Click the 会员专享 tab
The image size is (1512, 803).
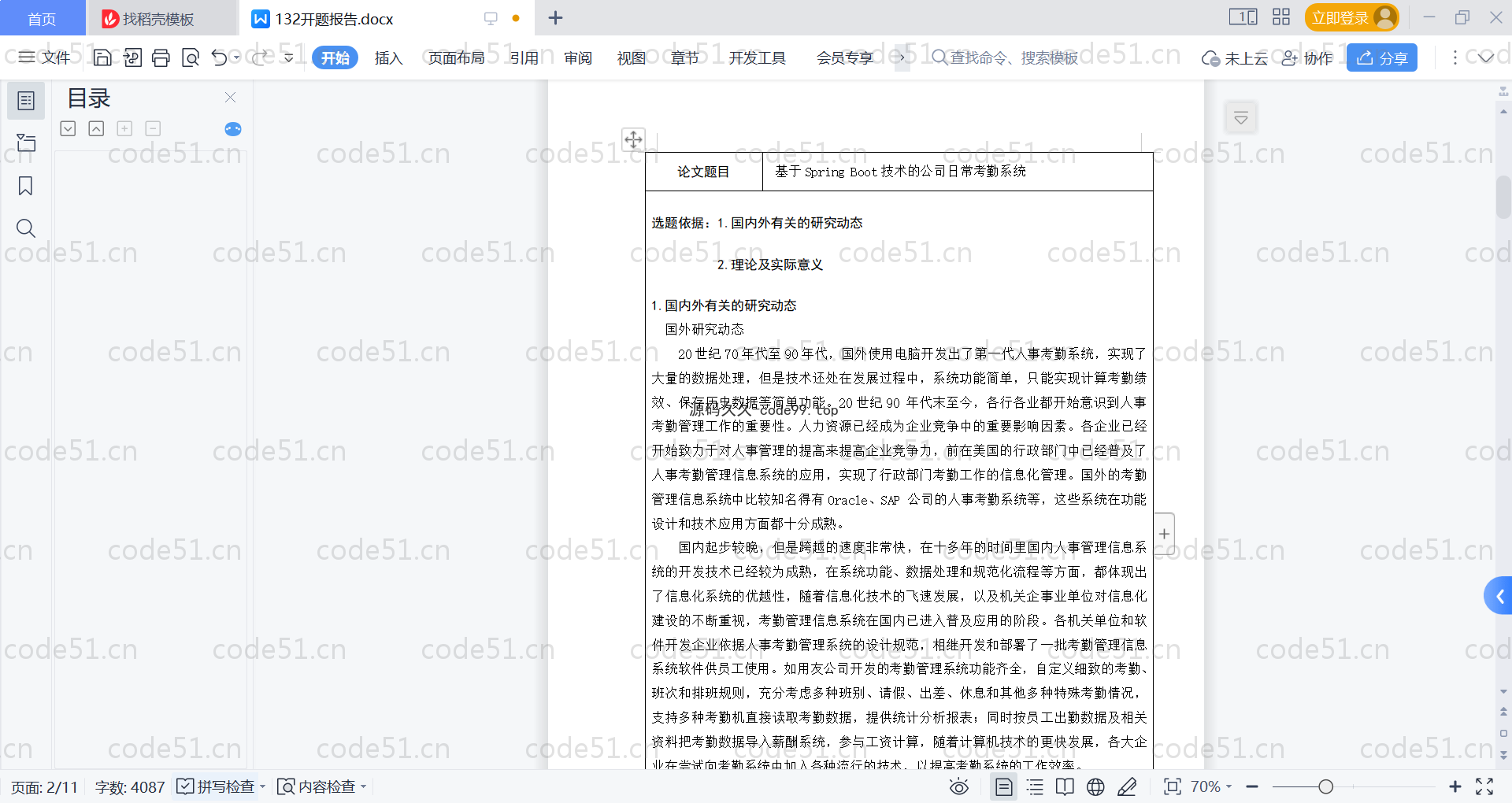(845, 57)
